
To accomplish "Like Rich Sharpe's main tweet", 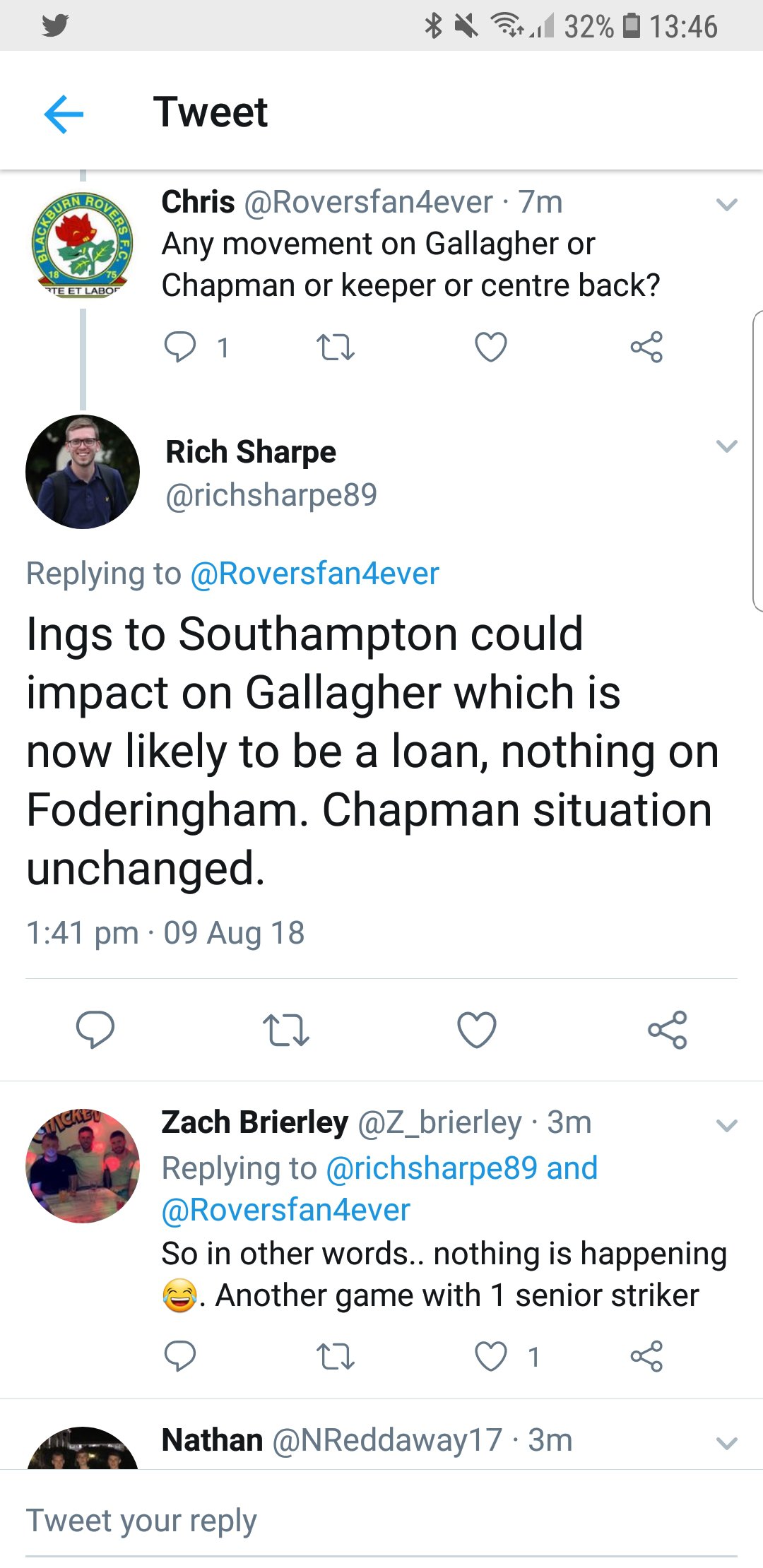I will coord(477,1029).
